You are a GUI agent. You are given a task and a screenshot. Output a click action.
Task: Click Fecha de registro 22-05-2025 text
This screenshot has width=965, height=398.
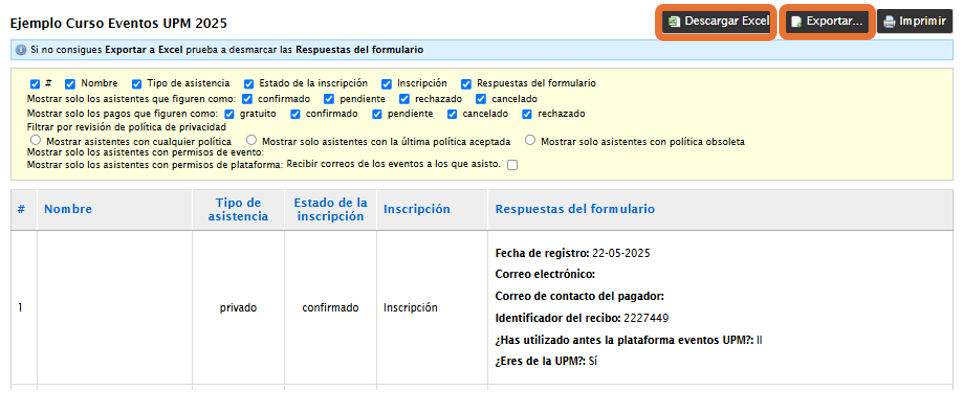pyautogui.click(x=572, y=253)
